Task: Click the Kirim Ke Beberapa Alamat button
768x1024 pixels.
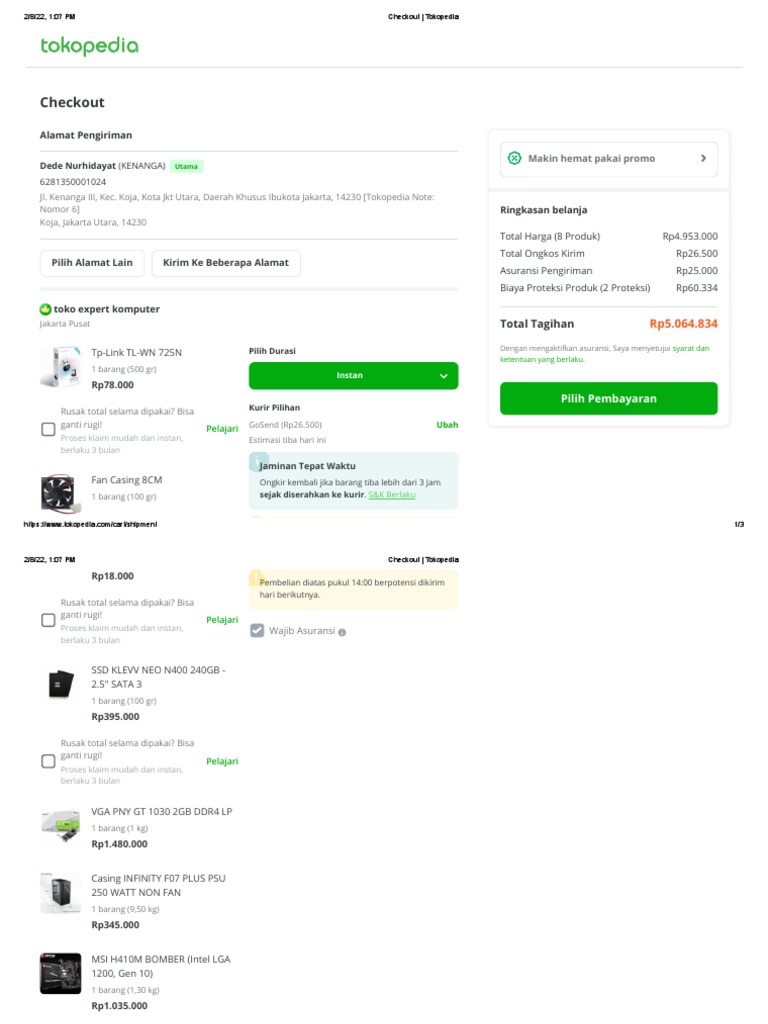Action: coord(225,263)
